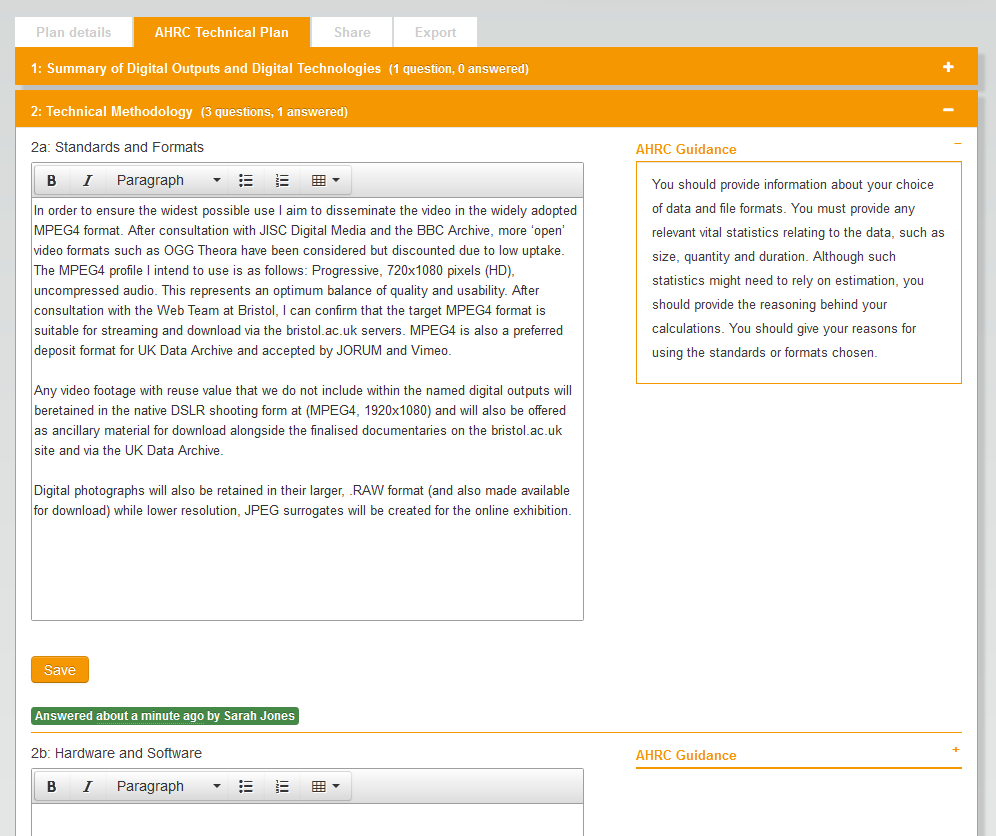Insert bullet list in Standards and Formats editor
Viewport: 996px width, 836px height.
click(246, 181)
